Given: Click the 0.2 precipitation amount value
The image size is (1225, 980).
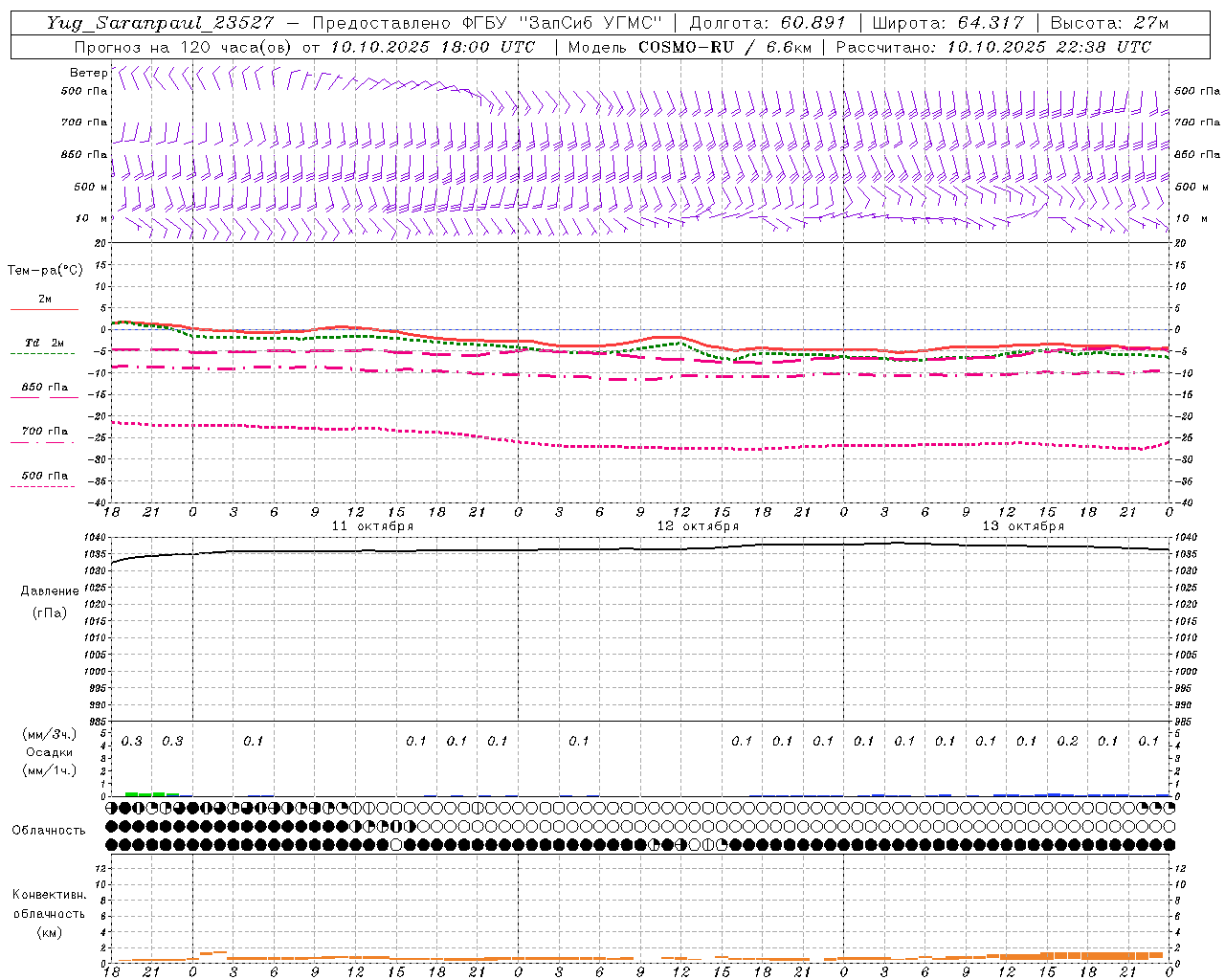Looking at the screenshot, I should coord(1067,742).
